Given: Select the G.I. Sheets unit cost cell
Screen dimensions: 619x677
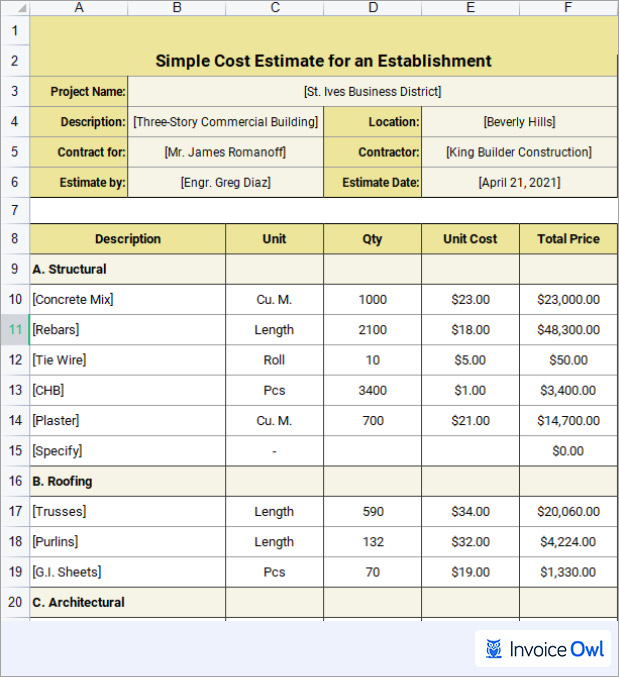Looking at the screenshot, I should 470,572.
